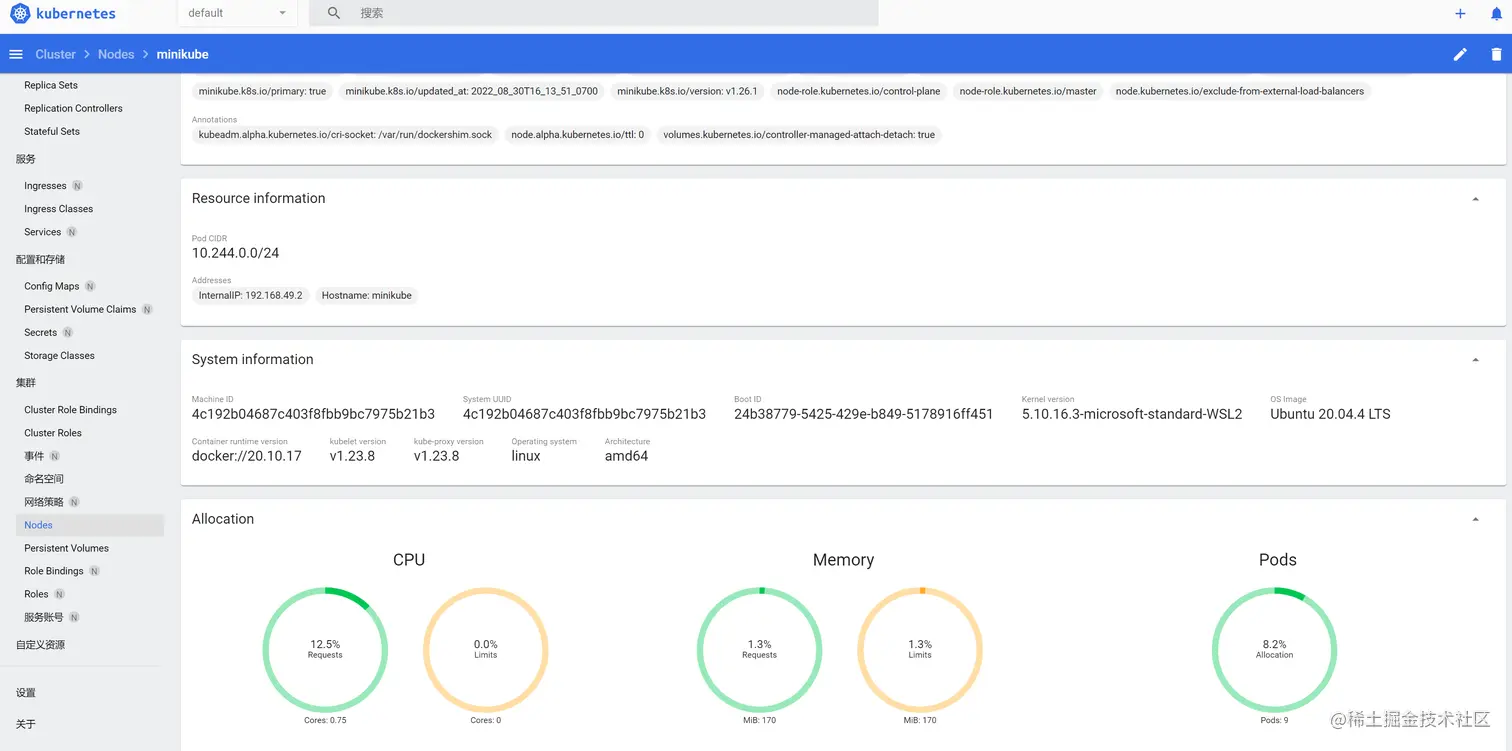Collapse the Allocation card
The width and height of the screenshot is (1512, 751).
coord(1476,520)
